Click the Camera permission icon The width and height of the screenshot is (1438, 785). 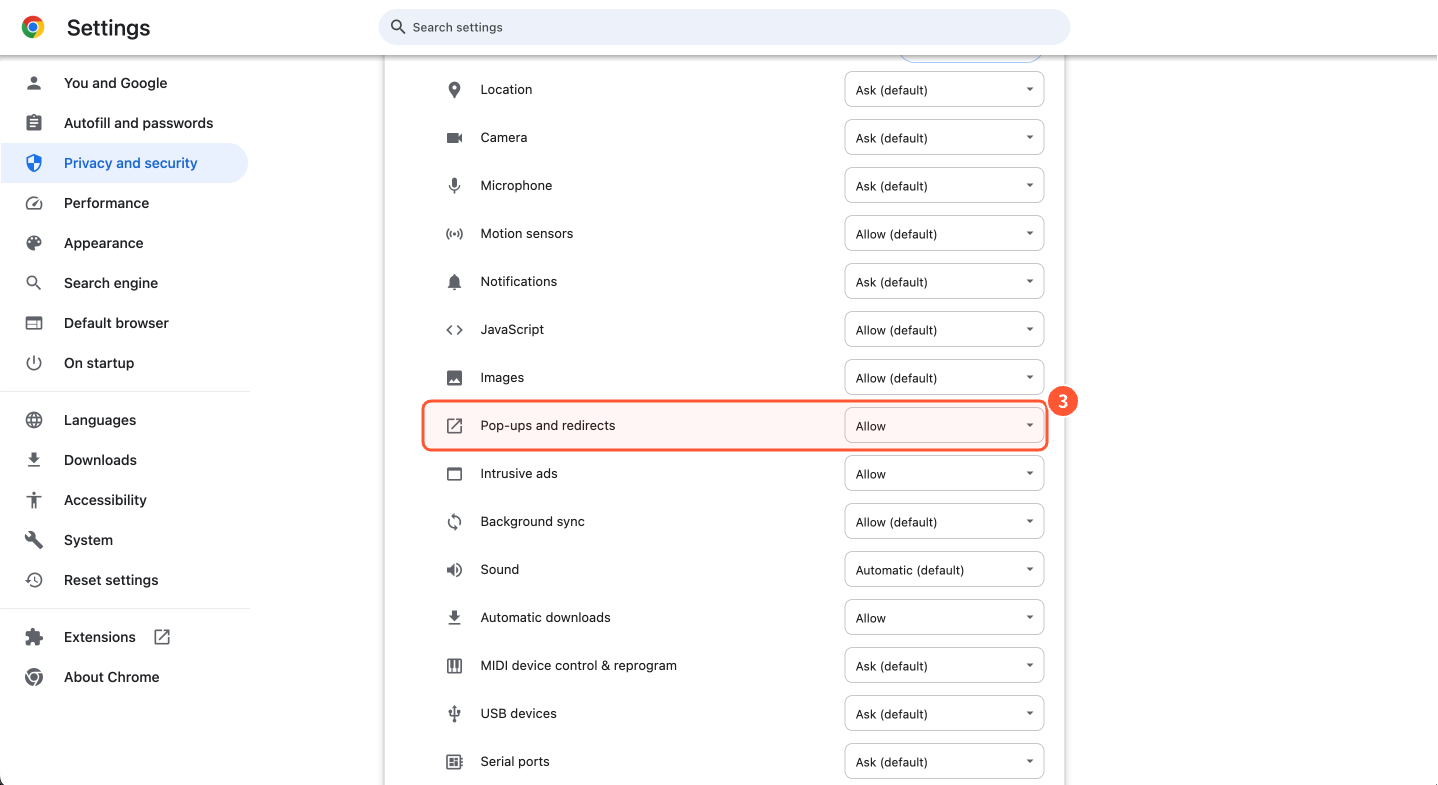tap(454, 138)
